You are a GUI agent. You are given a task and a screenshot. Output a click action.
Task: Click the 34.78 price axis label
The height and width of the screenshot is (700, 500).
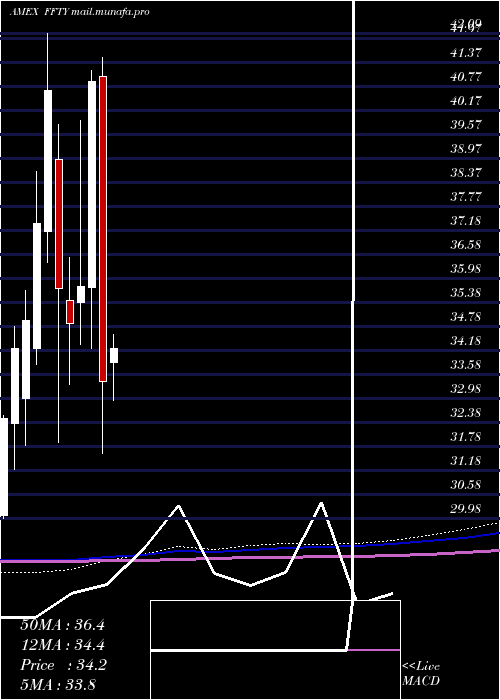click(466, 317)
